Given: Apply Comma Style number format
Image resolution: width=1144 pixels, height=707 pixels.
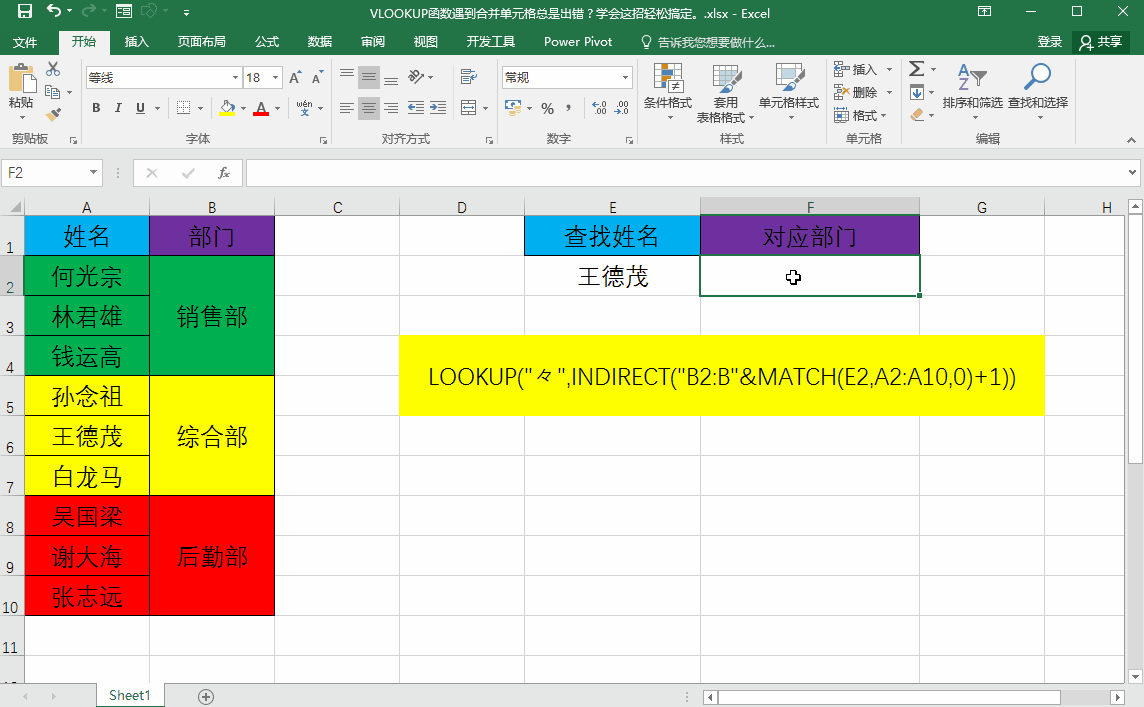Looking at the screenshot, I should point(568,108).
